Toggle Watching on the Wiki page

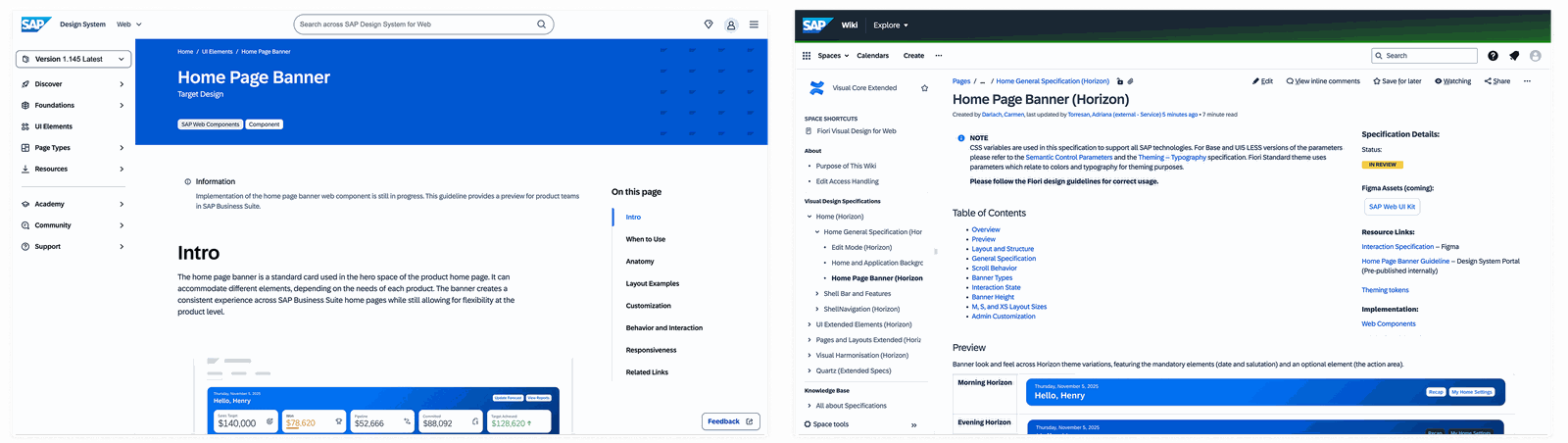pyautogui.click(x=1453, y=81)
